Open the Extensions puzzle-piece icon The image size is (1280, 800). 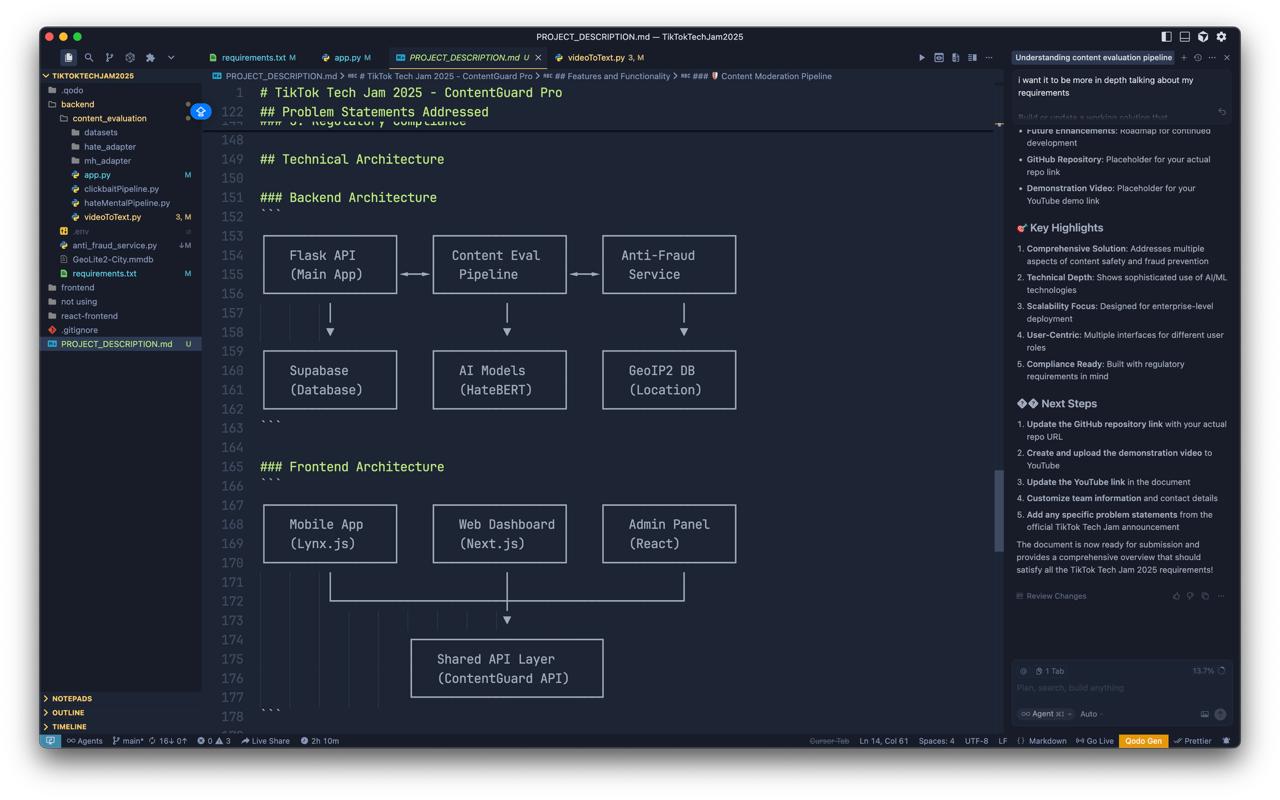150,58
